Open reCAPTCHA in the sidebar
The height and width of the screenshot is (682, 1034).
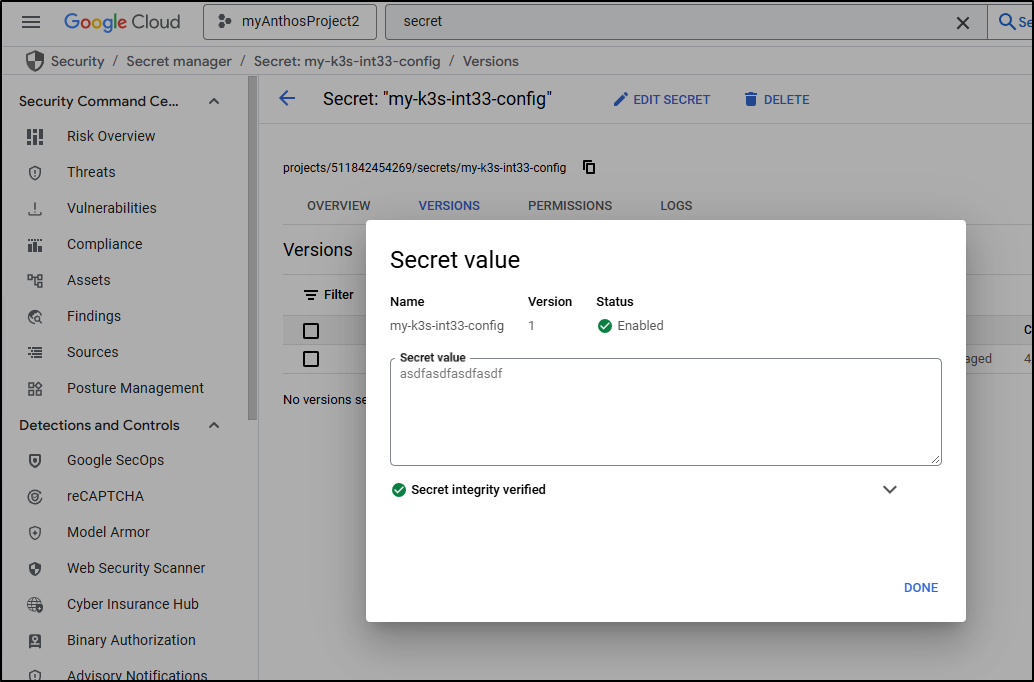[x=105, y=497]
